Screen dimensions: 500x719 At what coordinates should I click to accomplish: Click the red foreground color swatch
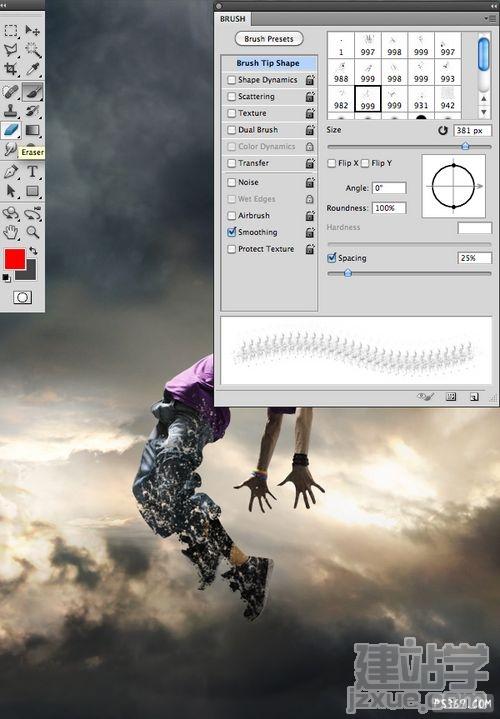[x=15, y=259]
